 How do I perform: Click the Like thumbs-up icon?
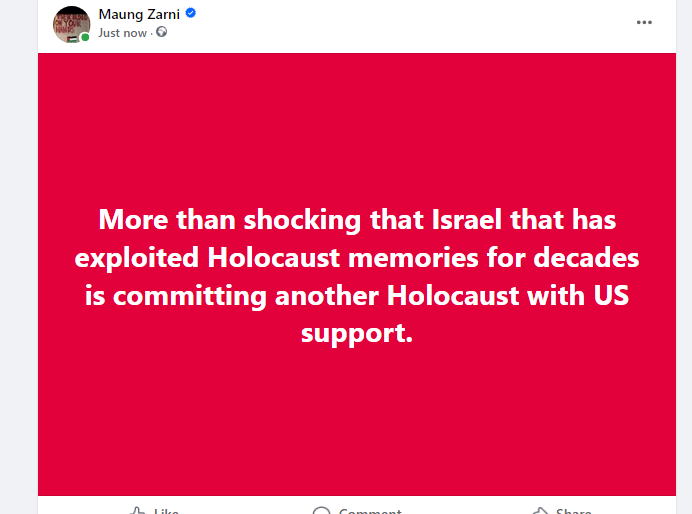click(138, 511)
